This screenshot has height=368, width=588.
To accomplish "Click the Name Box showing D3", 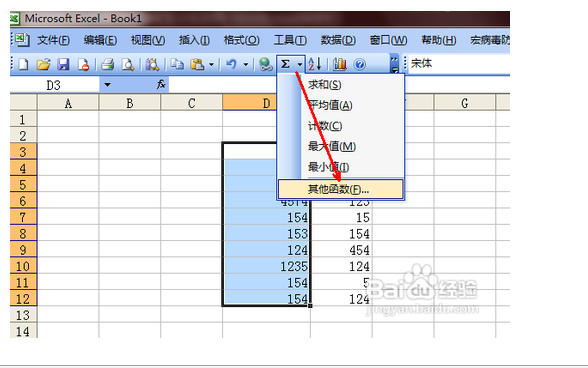I will point(55,85).
